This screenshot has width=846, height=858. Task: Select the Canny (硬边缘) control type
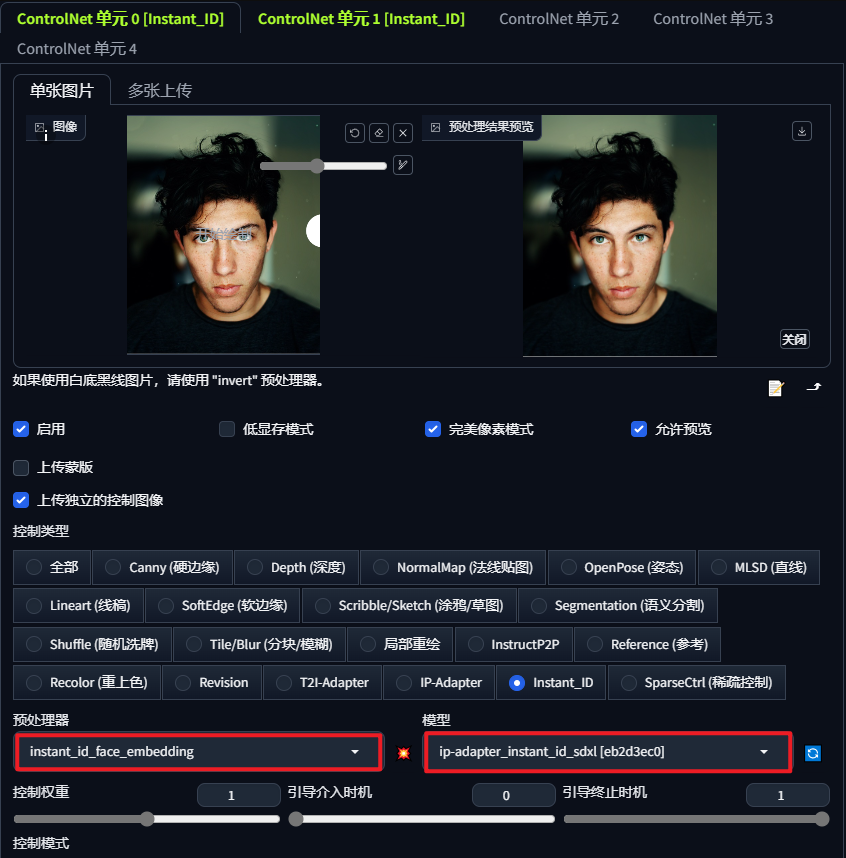click(162, 567)
